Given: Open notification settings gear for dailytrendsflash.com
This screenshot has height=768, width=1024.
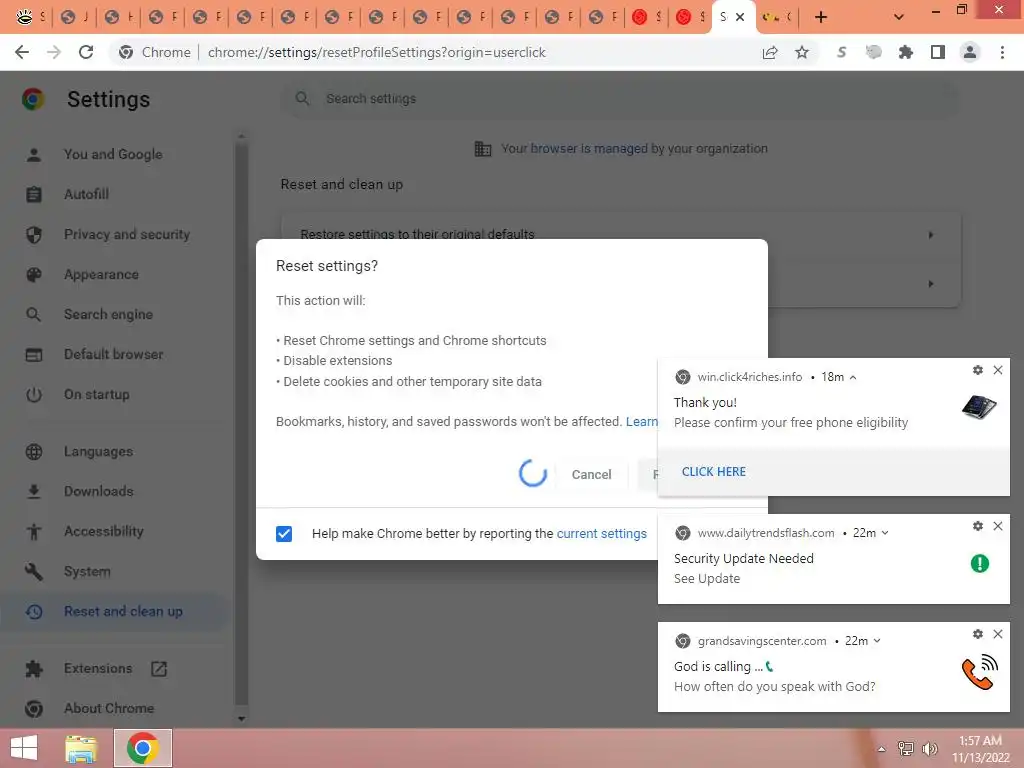Looking at the screenshot, I should [x=978, y=526].
